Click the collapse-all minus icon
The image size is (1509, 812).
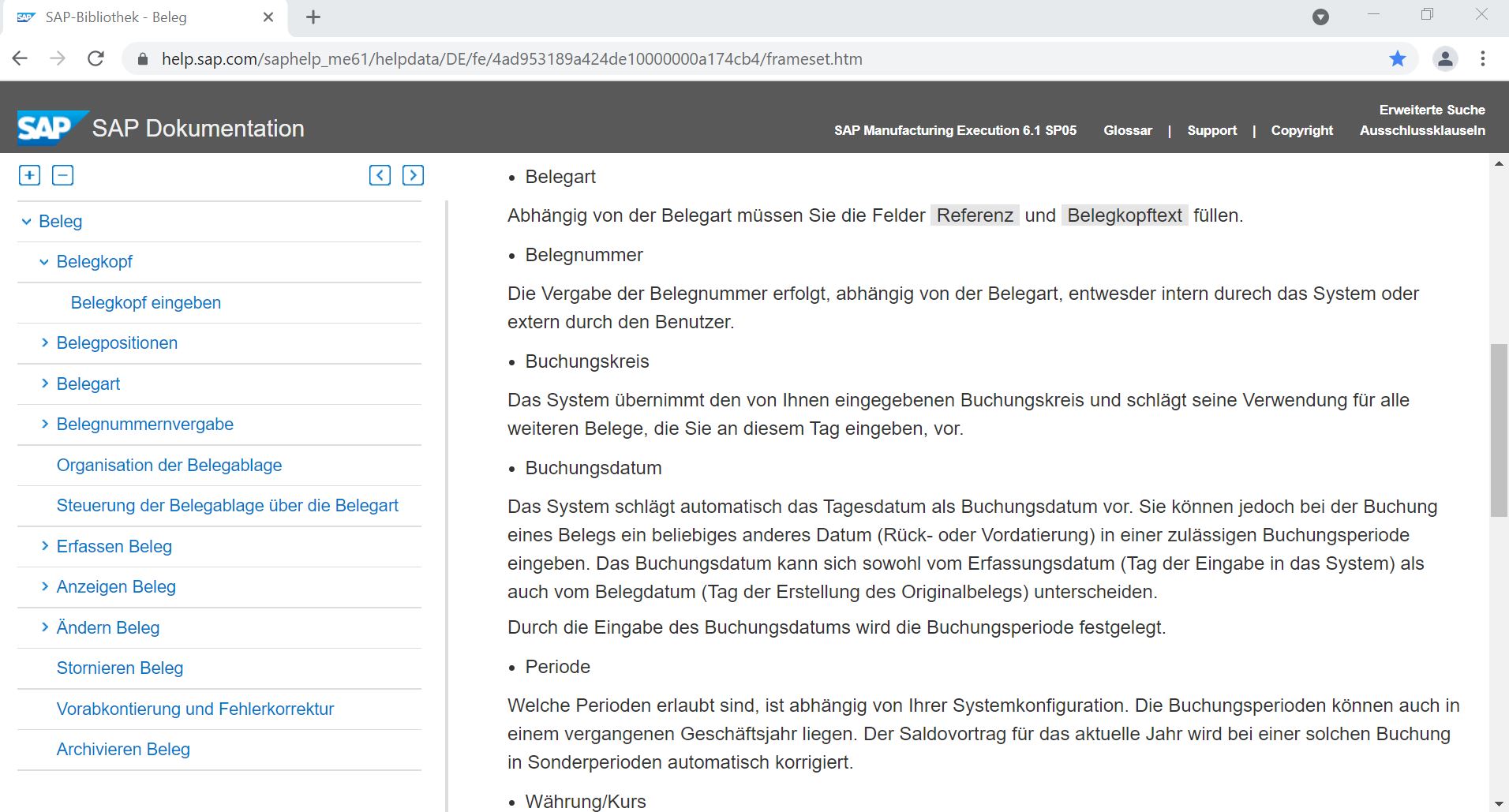coord(62,175)
